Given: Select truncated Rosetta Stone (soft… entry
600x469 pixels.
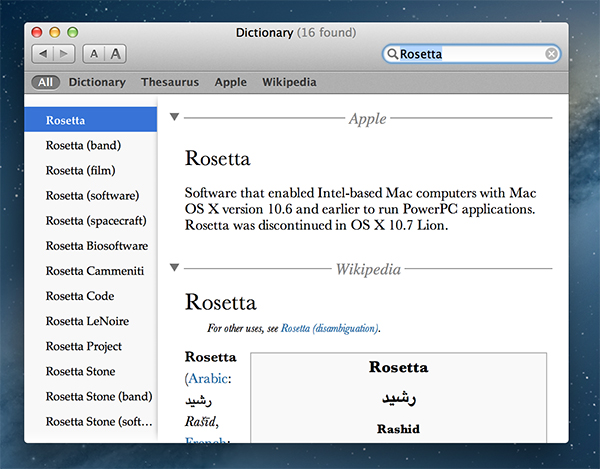Looking at the screenshot, I should pyautogui.click(x=91, y=422).
